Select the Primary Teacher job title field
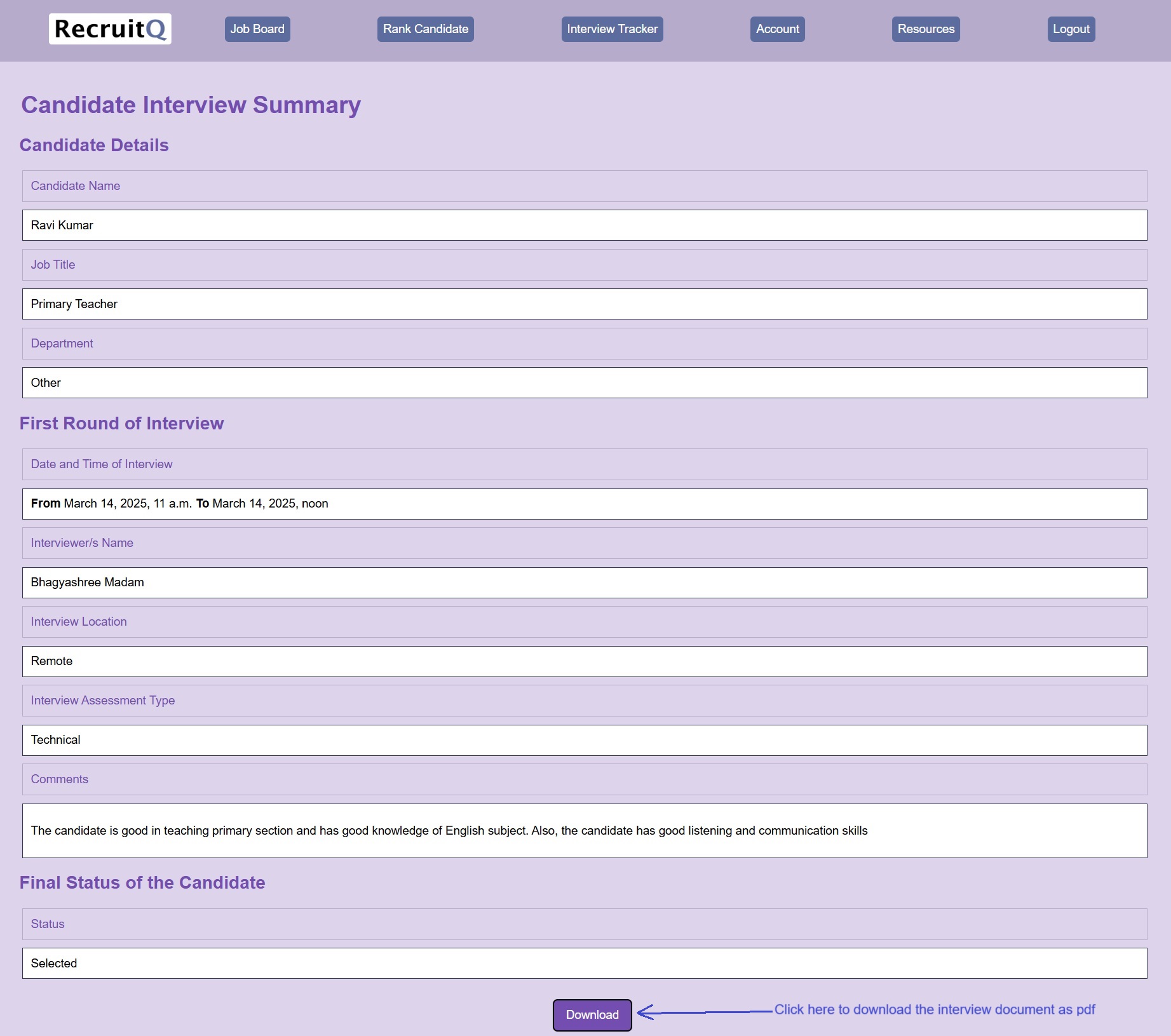The width and height of the screenshot is (1171, 1036). (x=585, y=304)
